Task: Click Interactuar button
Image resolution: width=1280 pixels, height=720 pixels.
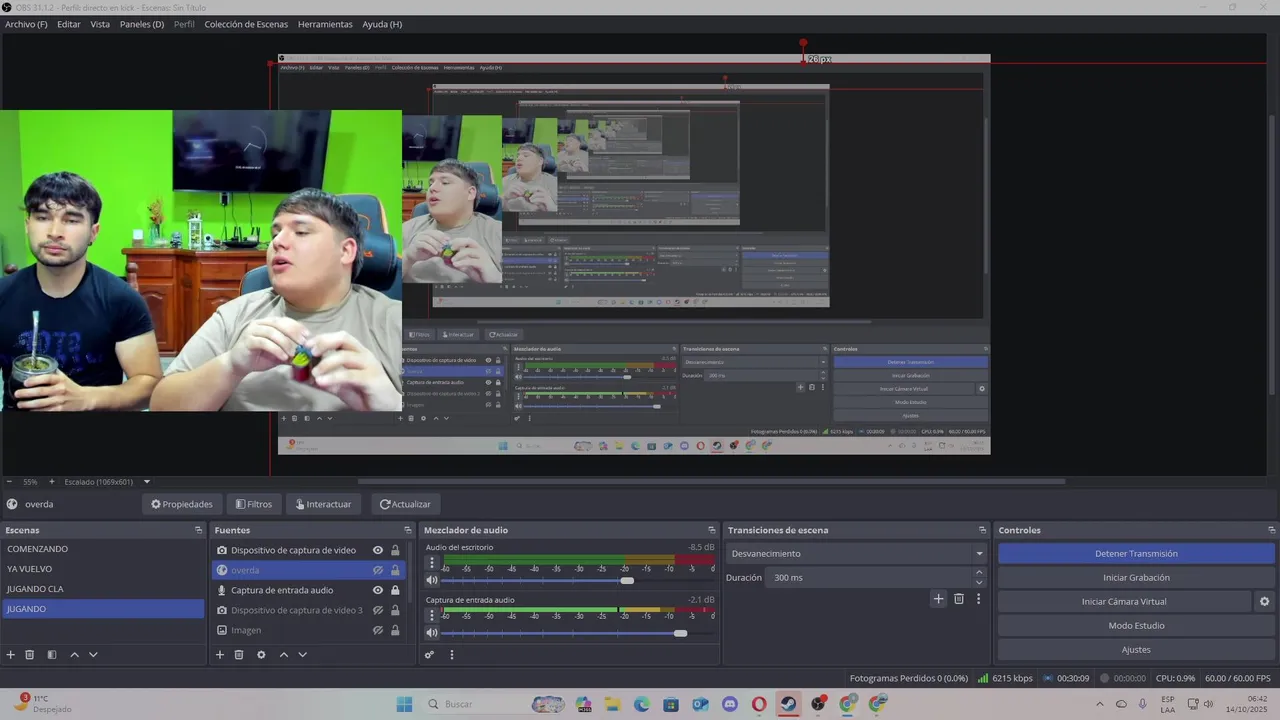Action: coord(323,504)
